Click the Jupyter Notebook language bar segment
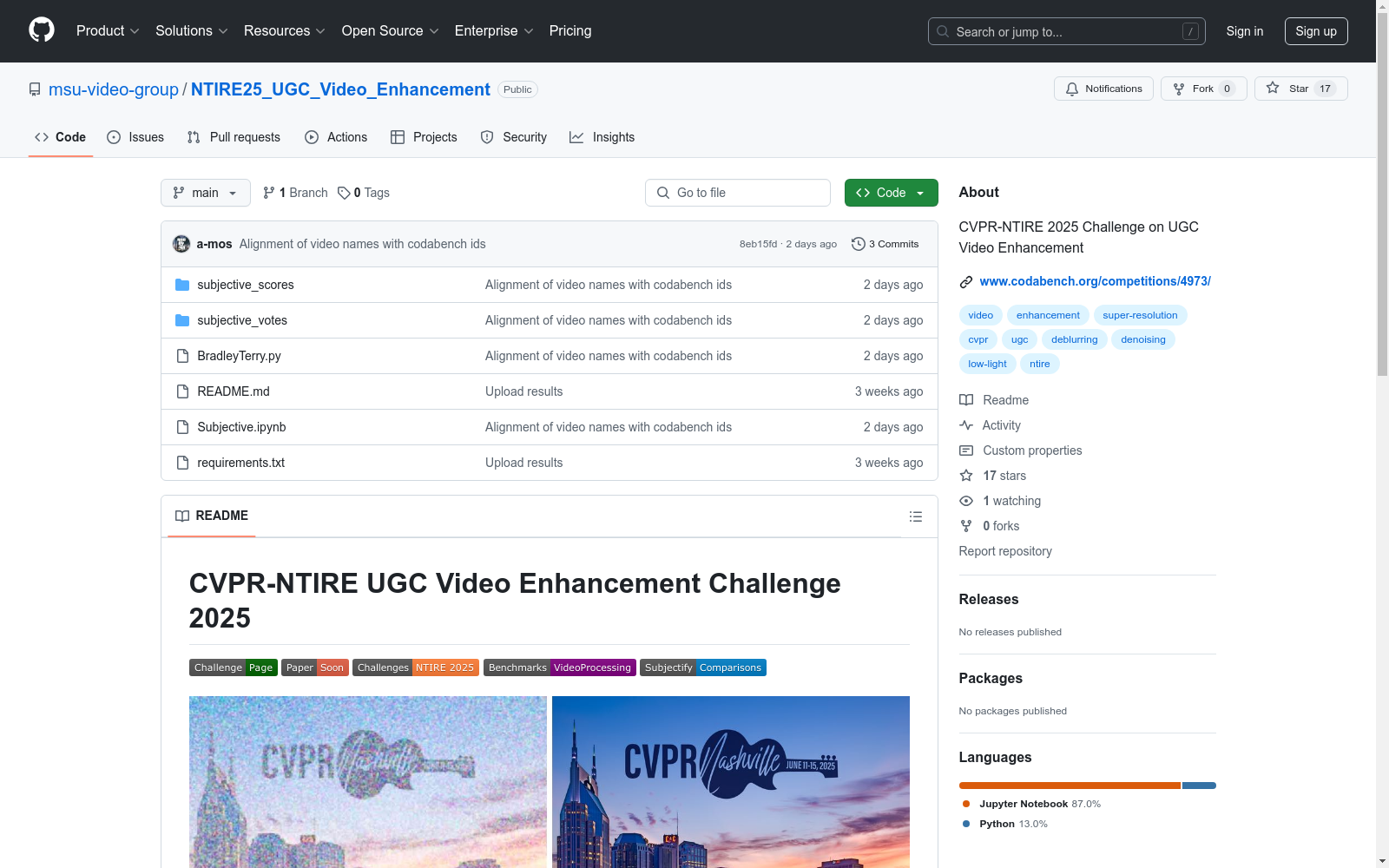Viewport: 1389px width, 868px height. (x=1070, y=786)
